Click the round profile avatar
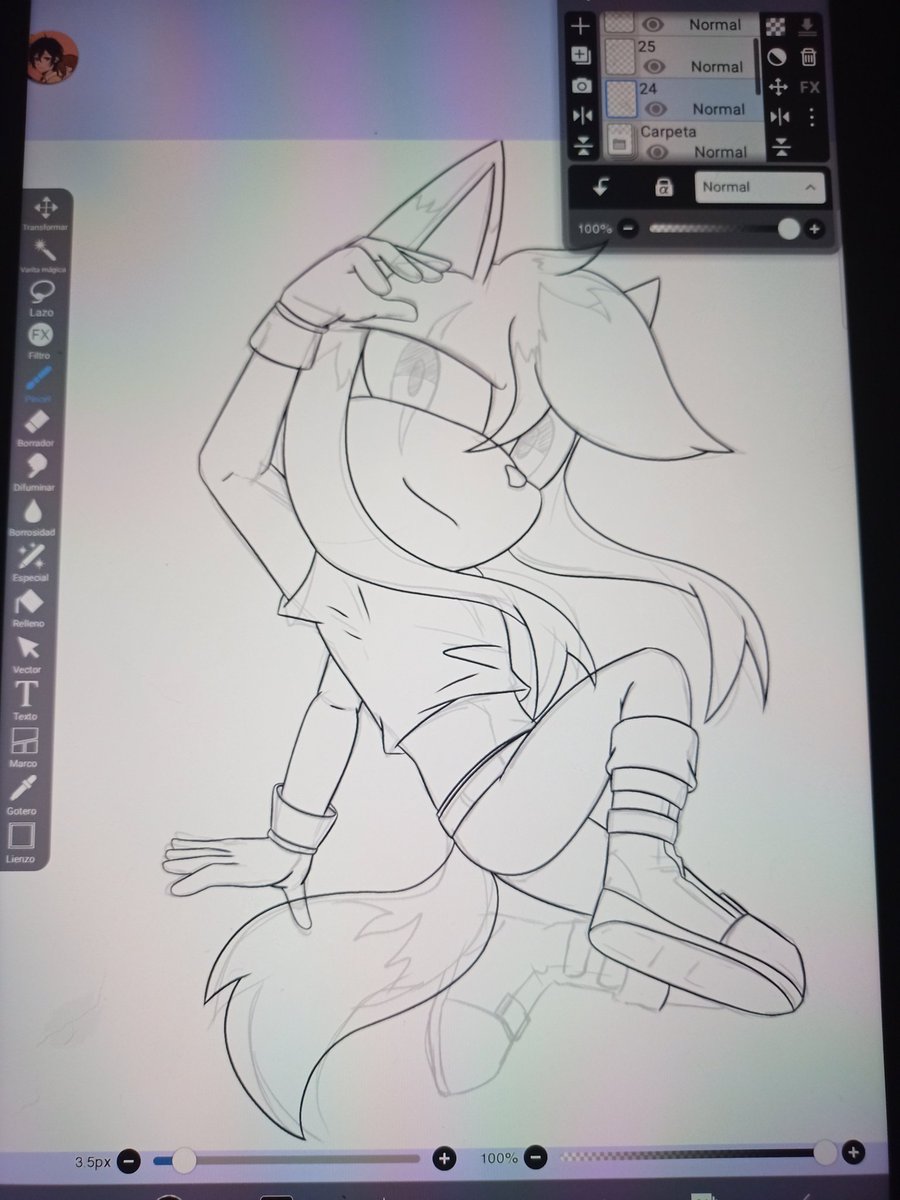 [52, 56]
